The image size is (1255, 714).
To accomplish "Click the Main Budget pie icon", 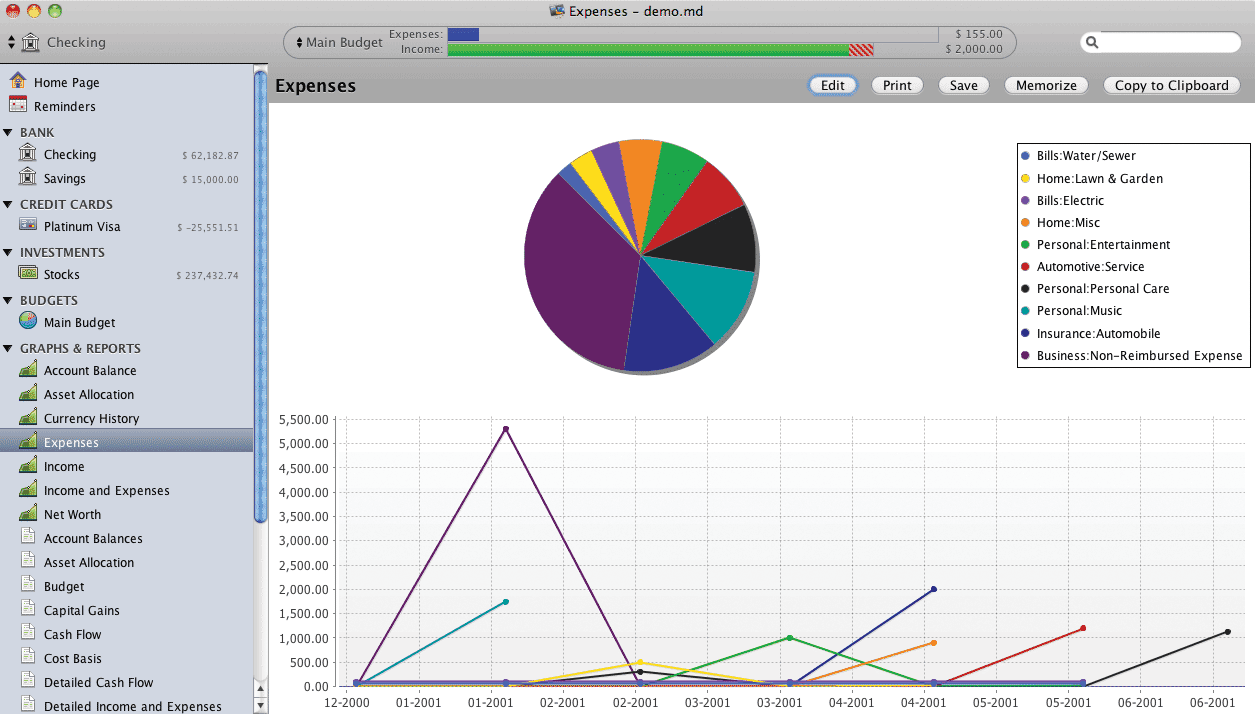I will [28, 322].
